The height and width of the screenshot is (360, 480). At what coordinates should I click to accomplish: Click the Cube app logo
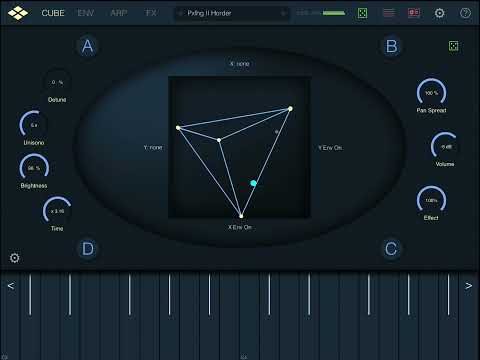pos(18,13)
